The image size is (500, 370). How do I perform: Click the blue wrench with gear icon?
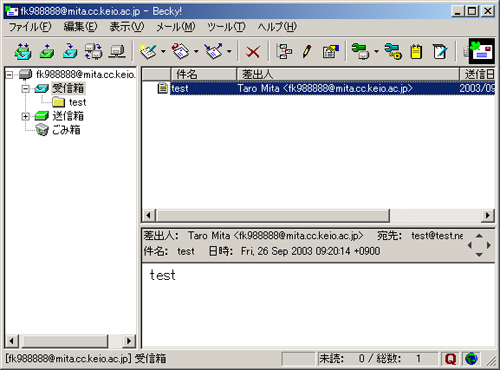tap(393, 51)
